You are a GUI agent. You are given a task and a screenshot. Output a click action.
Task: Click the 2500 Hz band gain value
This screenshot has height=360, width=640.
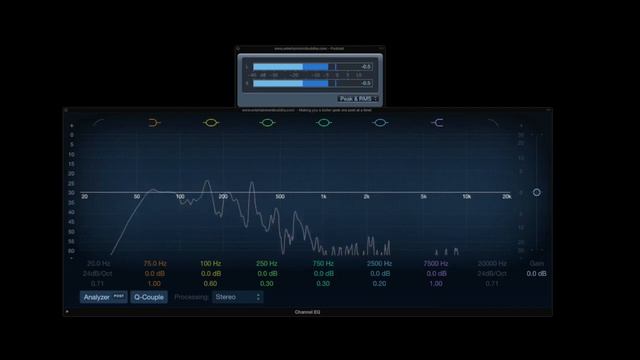[380, 273]
